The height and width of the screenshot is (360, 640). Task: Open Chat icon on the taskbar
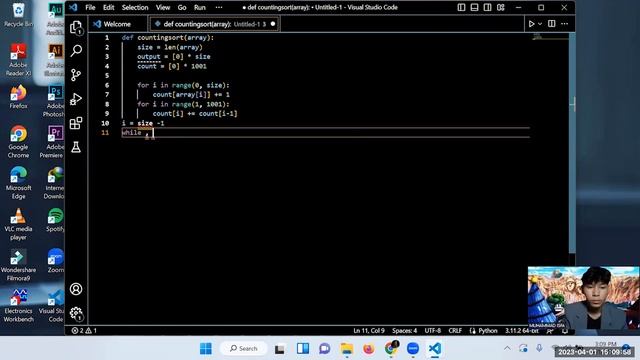pos(325,349)
